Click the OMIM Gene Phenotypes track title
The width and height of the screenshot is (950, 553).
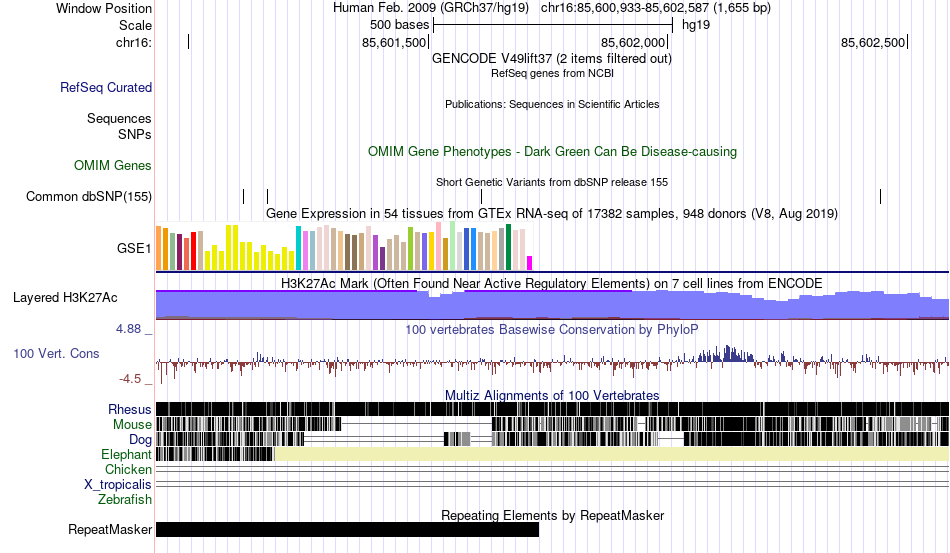click(x=552, y=151)
